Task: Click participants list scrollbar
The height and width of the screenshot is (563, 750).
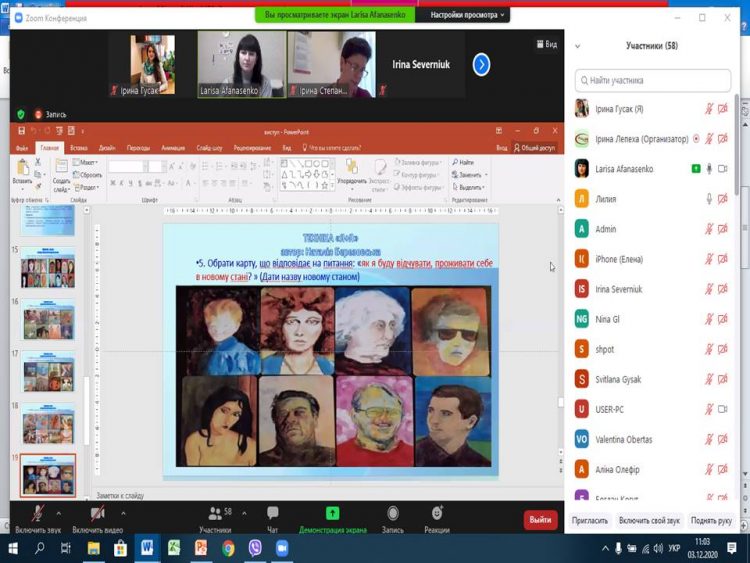Action: [x=737, y=144]
